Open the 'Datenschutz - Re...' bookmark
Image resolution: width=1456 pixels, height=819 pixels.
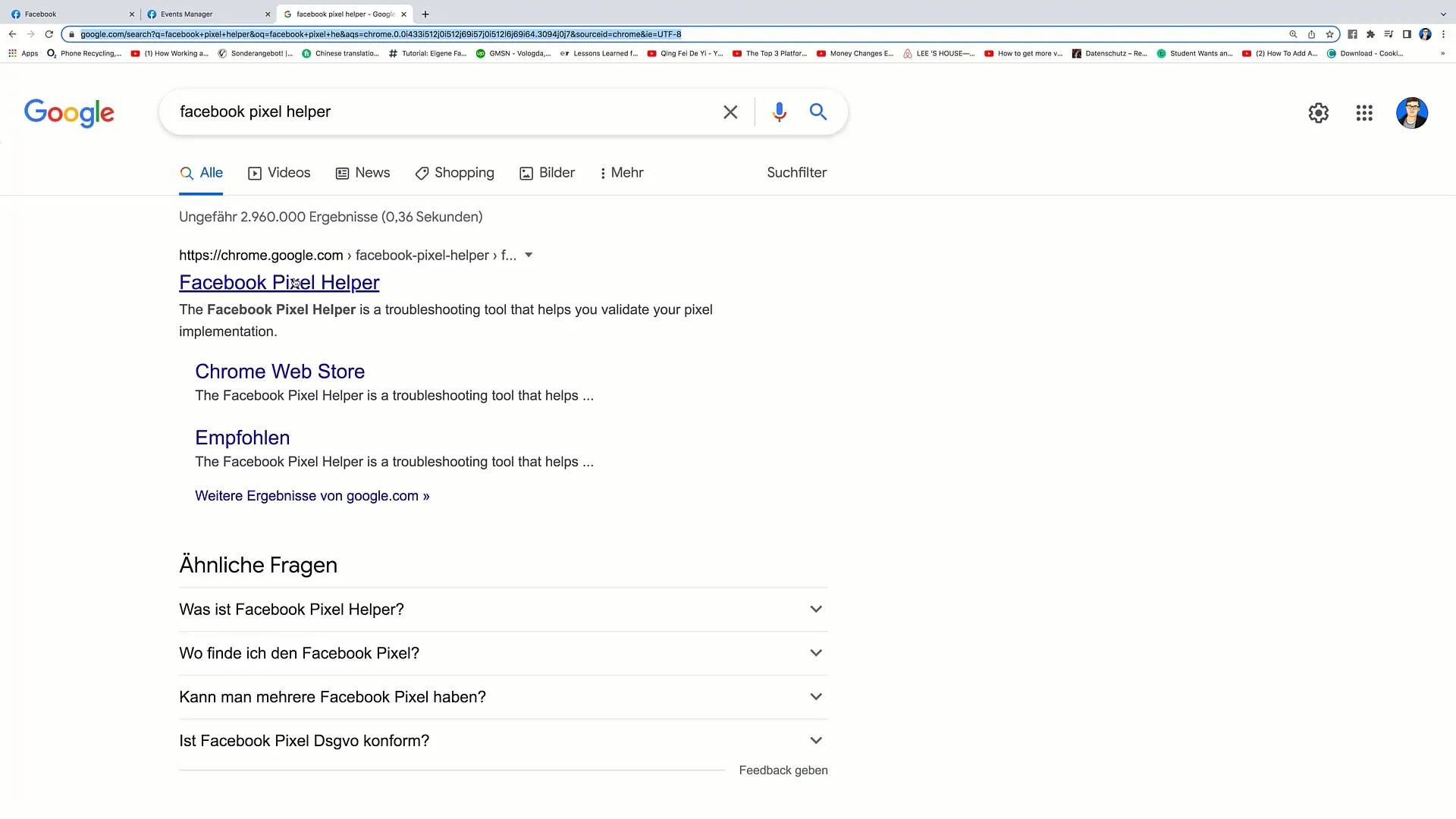pos(1109,54)
